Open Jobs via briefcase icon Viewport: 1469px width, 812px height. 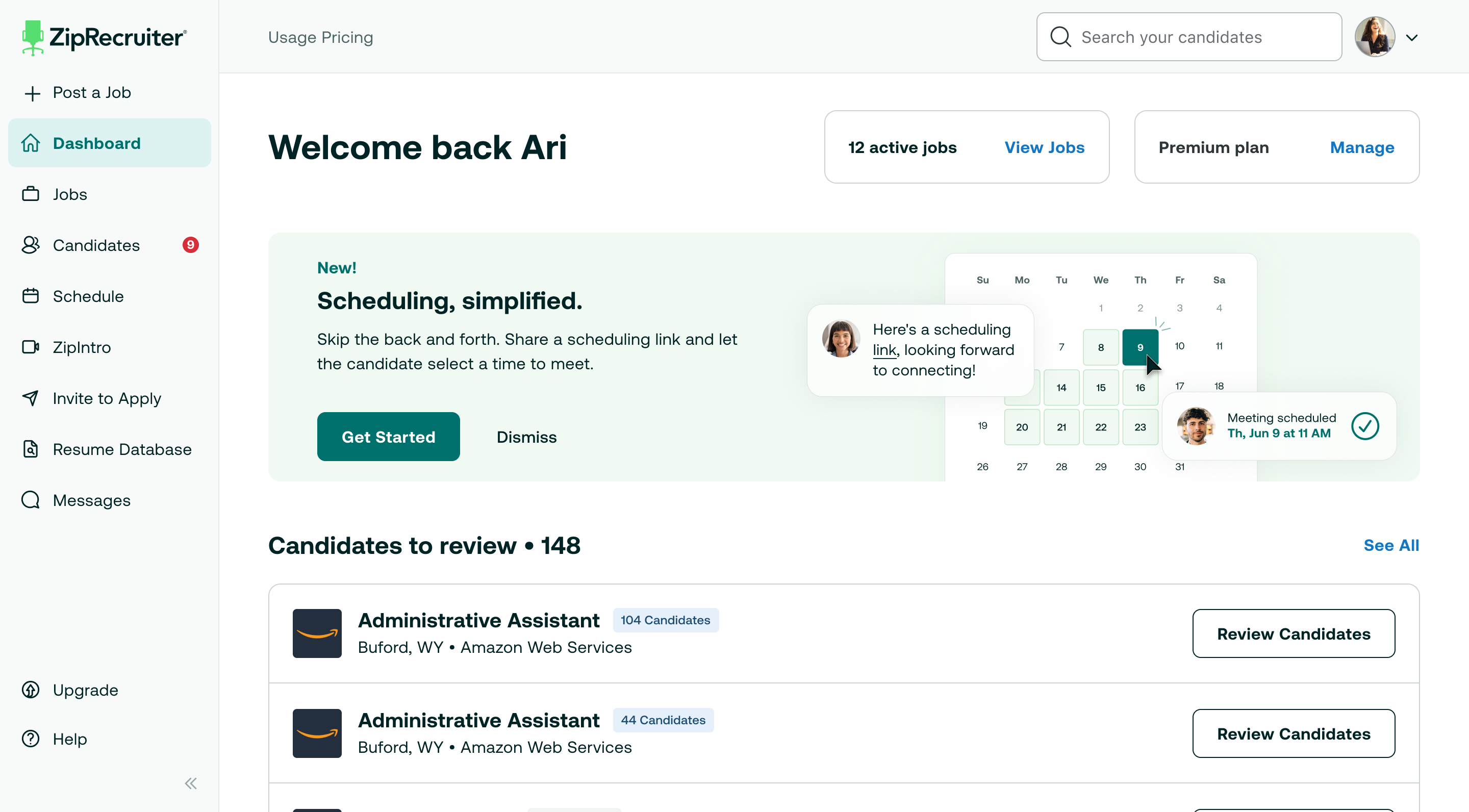pyautogui.click(x=31, y=194)
